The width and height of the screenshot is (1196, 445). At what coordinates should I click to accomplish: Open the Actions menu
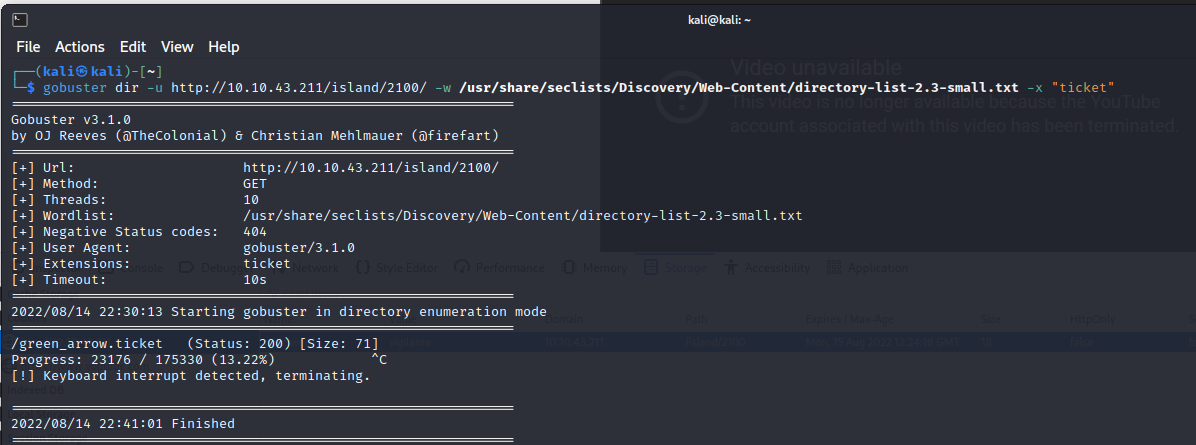[80, 47]
